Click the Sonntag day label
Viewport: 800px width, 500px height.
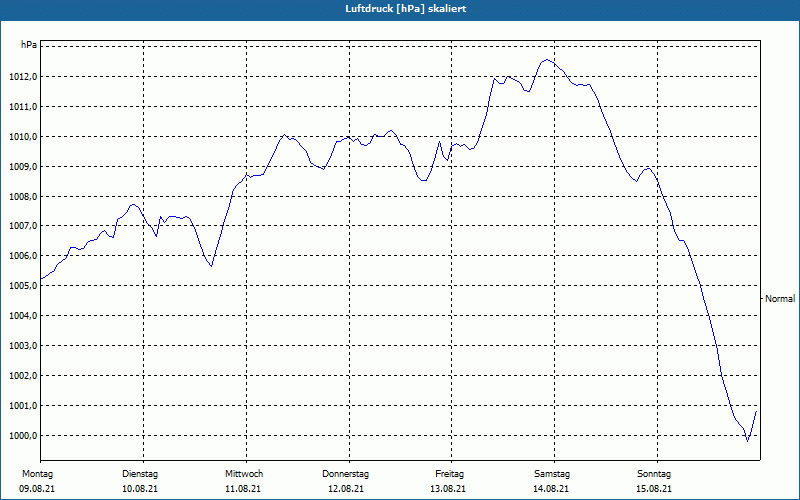(x=654, y=474)
